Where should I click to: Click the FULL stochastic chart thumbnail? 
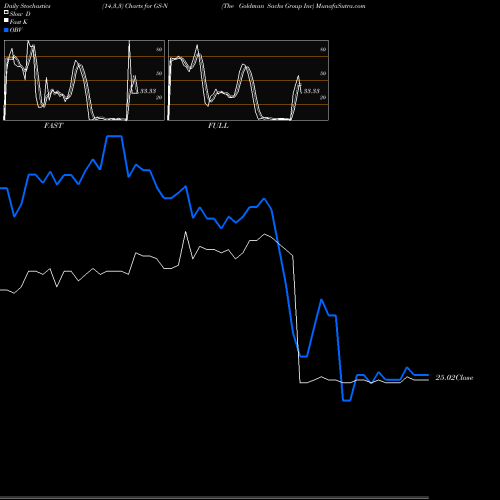click(248, 80)
